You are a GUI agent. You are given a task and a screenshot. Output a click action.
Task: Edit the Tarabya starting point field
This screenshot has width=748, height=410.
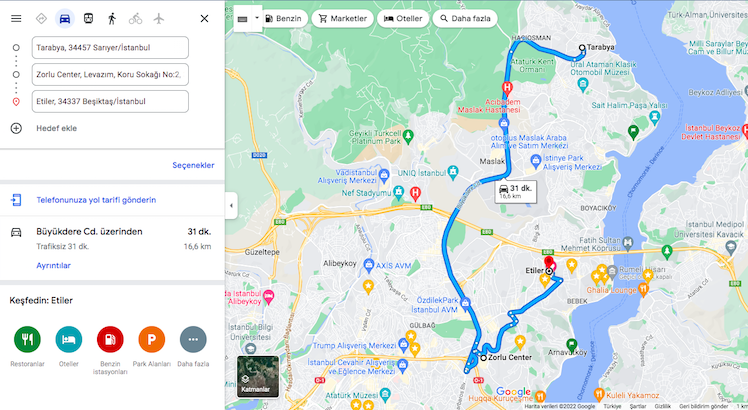coord(110,48)
